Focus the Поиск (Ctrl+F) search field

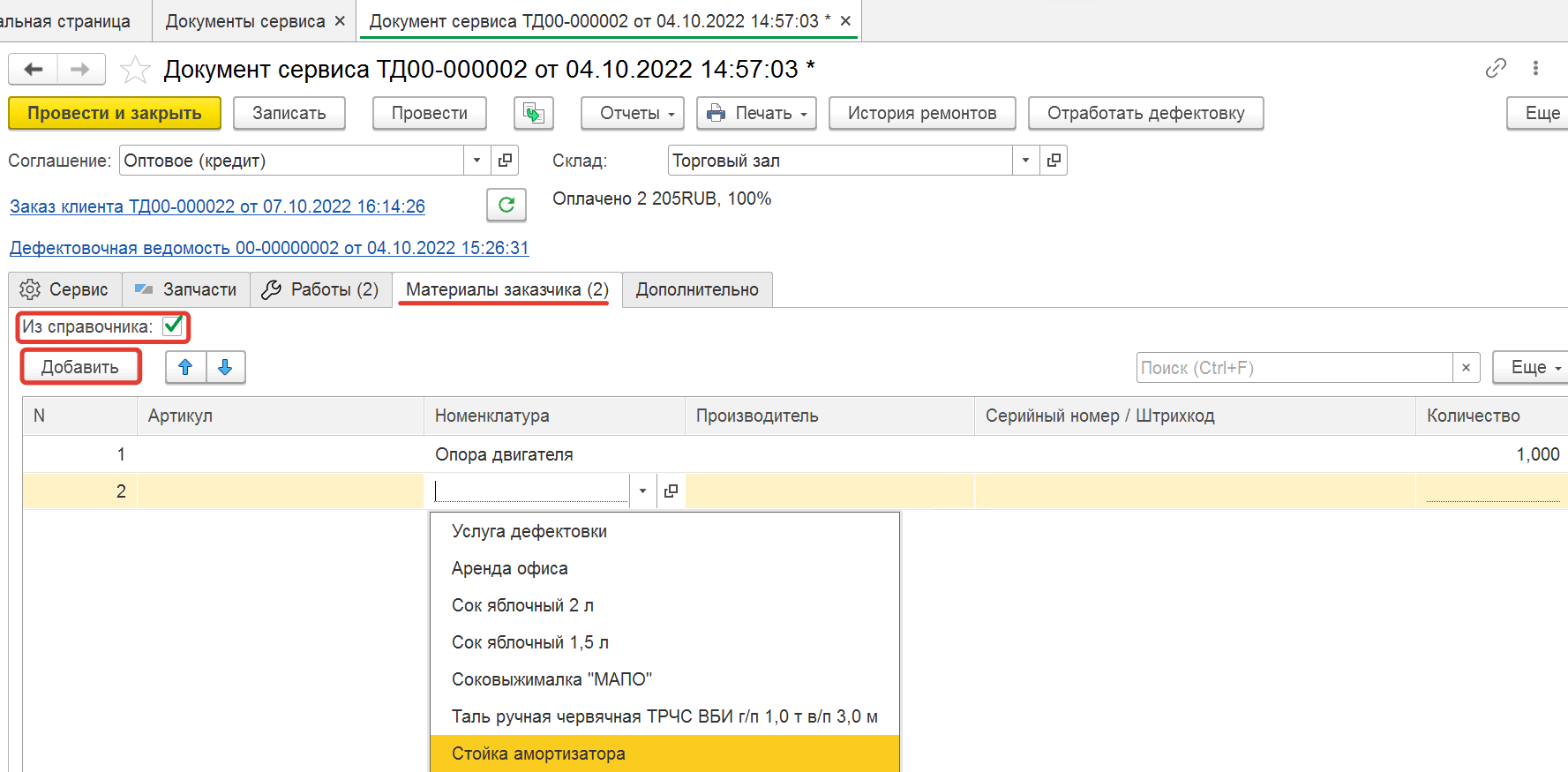tap(1294, 368)
